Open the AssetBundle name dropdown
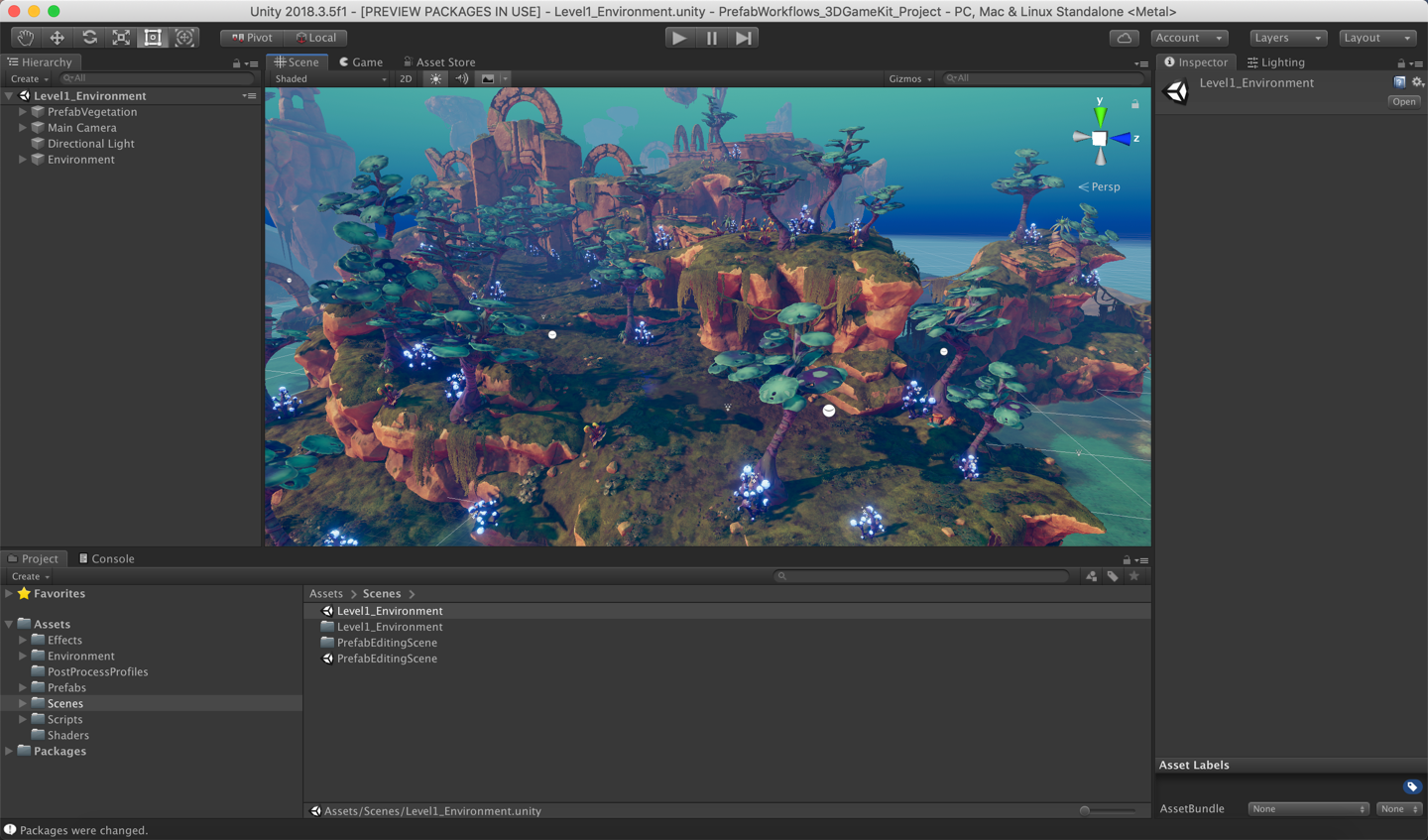Viewport: 1428px width, 840px height. [x=1308, y=809]
